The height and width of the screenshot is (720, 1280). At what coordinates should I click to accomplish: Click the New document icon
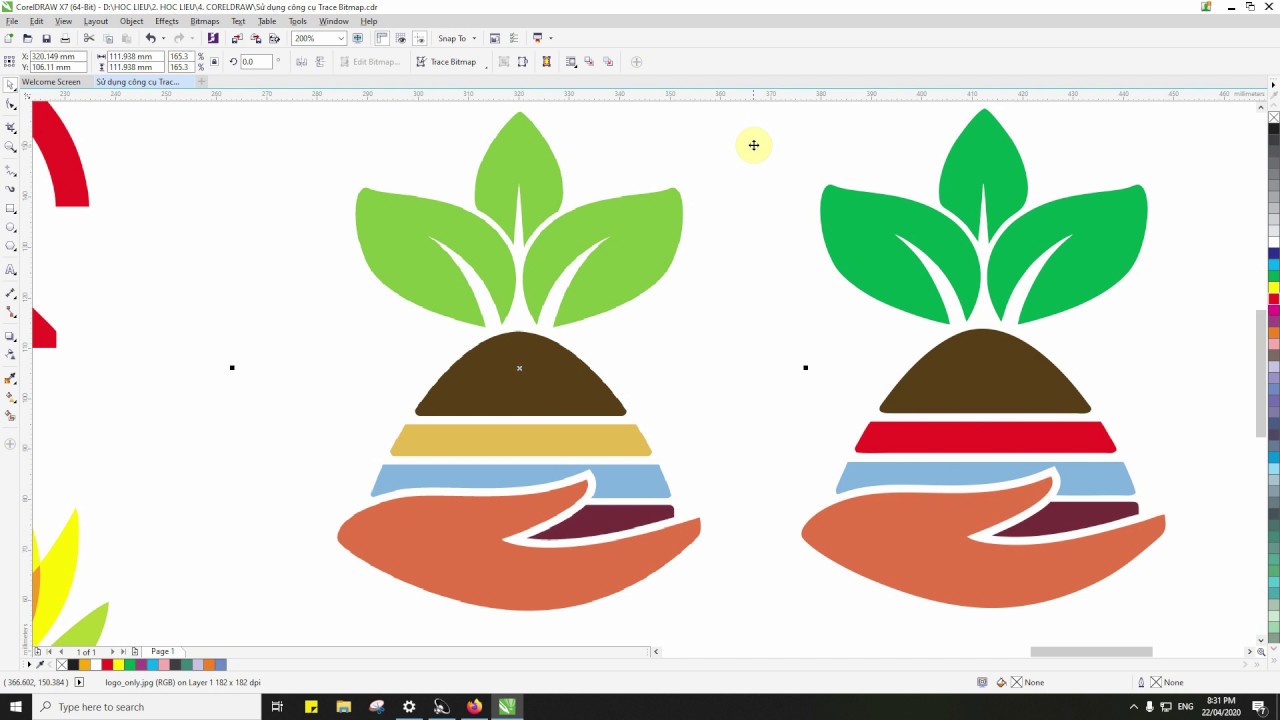click(9, 38)
